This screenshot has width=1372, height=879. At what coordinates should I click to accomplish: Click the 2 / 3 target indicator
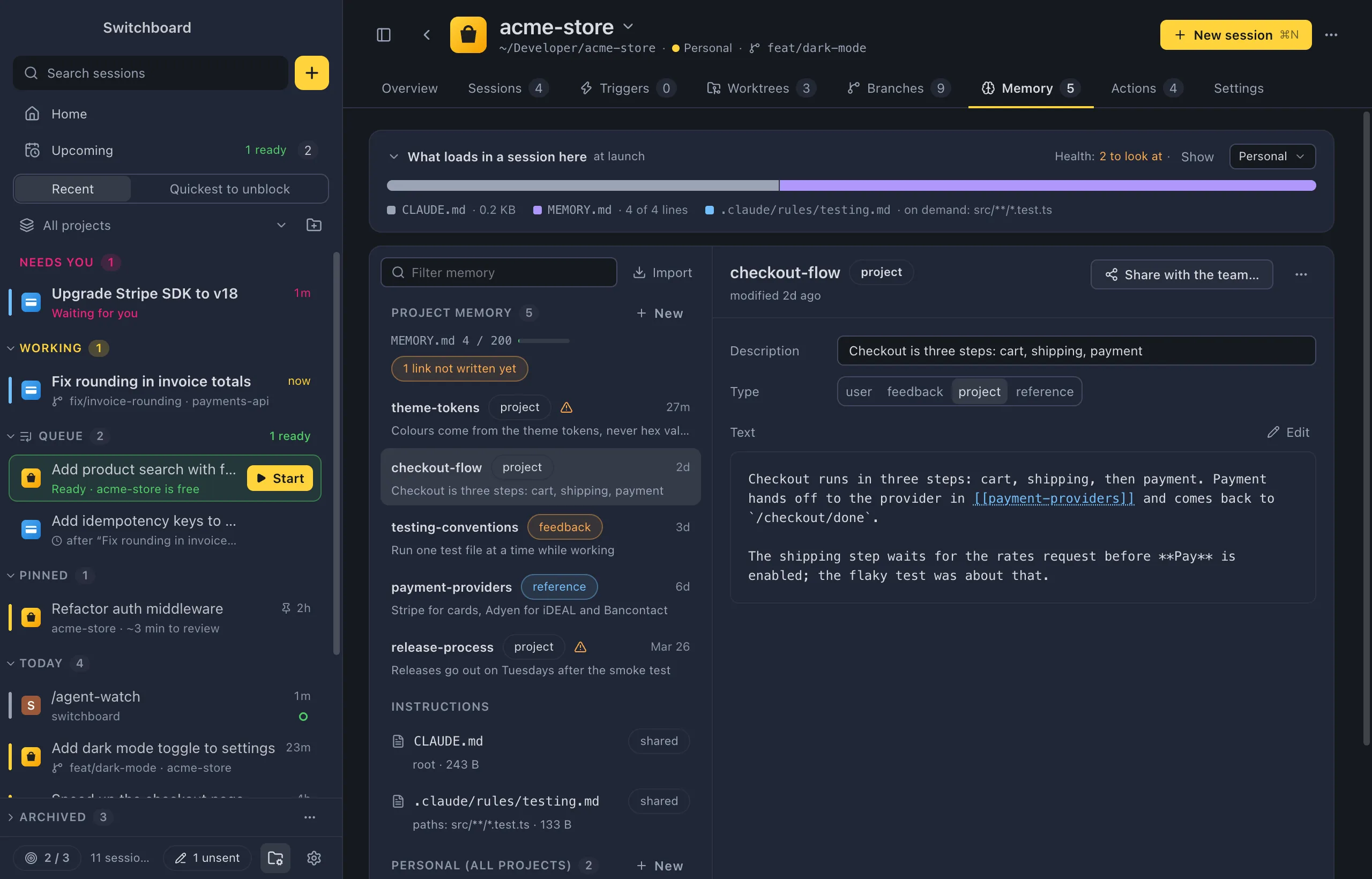(47, 858)
